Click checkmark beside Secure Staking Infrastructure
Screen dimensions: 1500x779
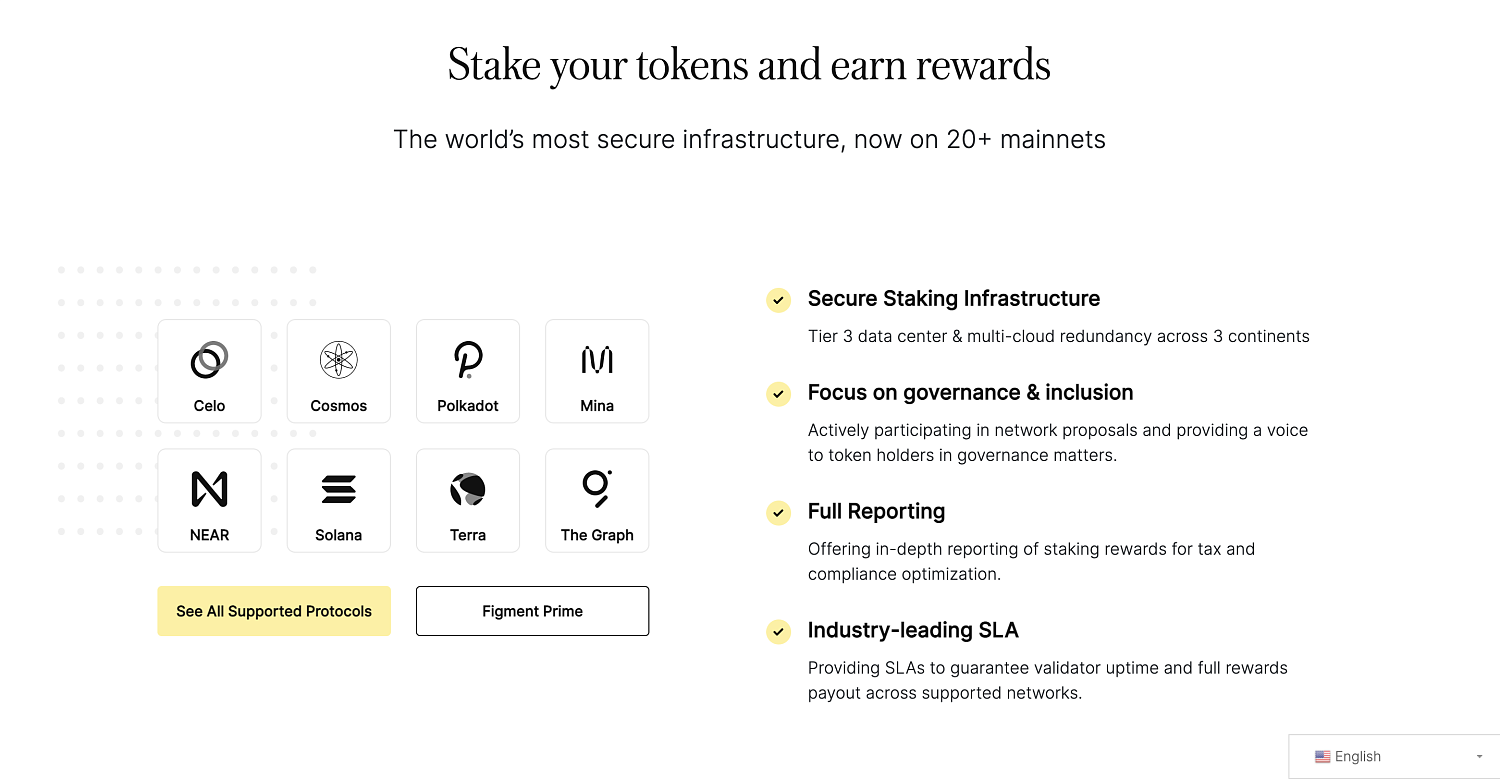point(778,299)
